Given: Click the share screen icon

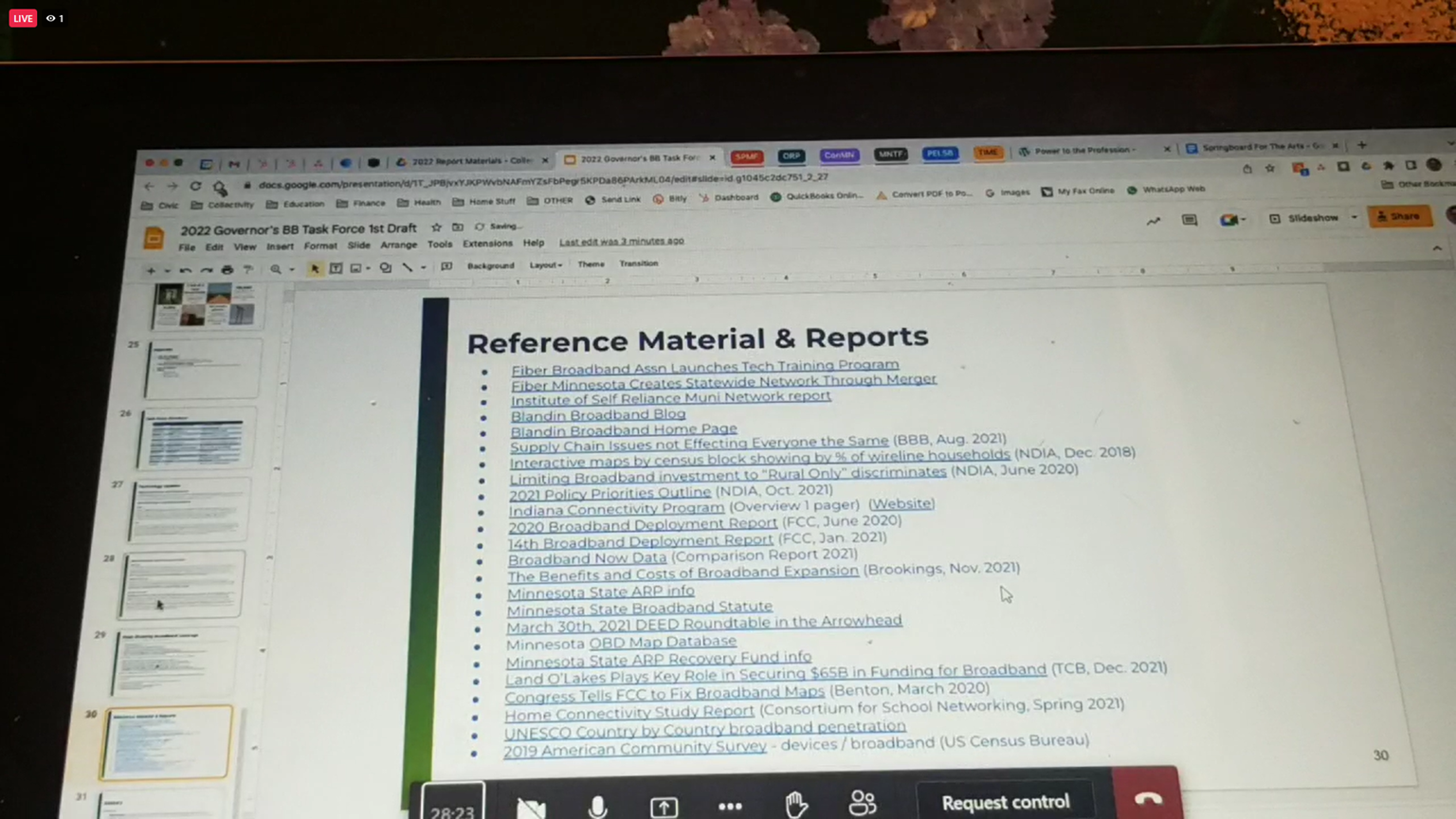Looking at the screenshot, I should pos(664,806).
